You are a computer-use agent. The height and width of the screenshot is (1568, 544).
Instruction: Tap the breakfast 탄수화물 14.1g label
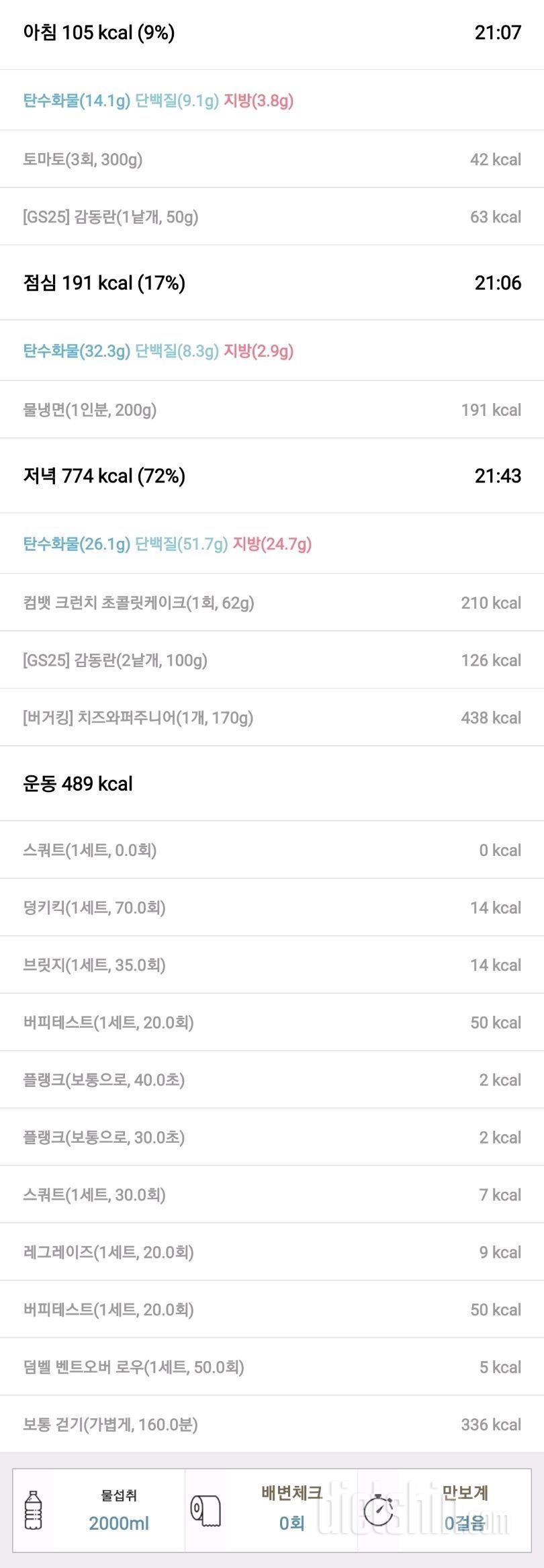point(77,101)
